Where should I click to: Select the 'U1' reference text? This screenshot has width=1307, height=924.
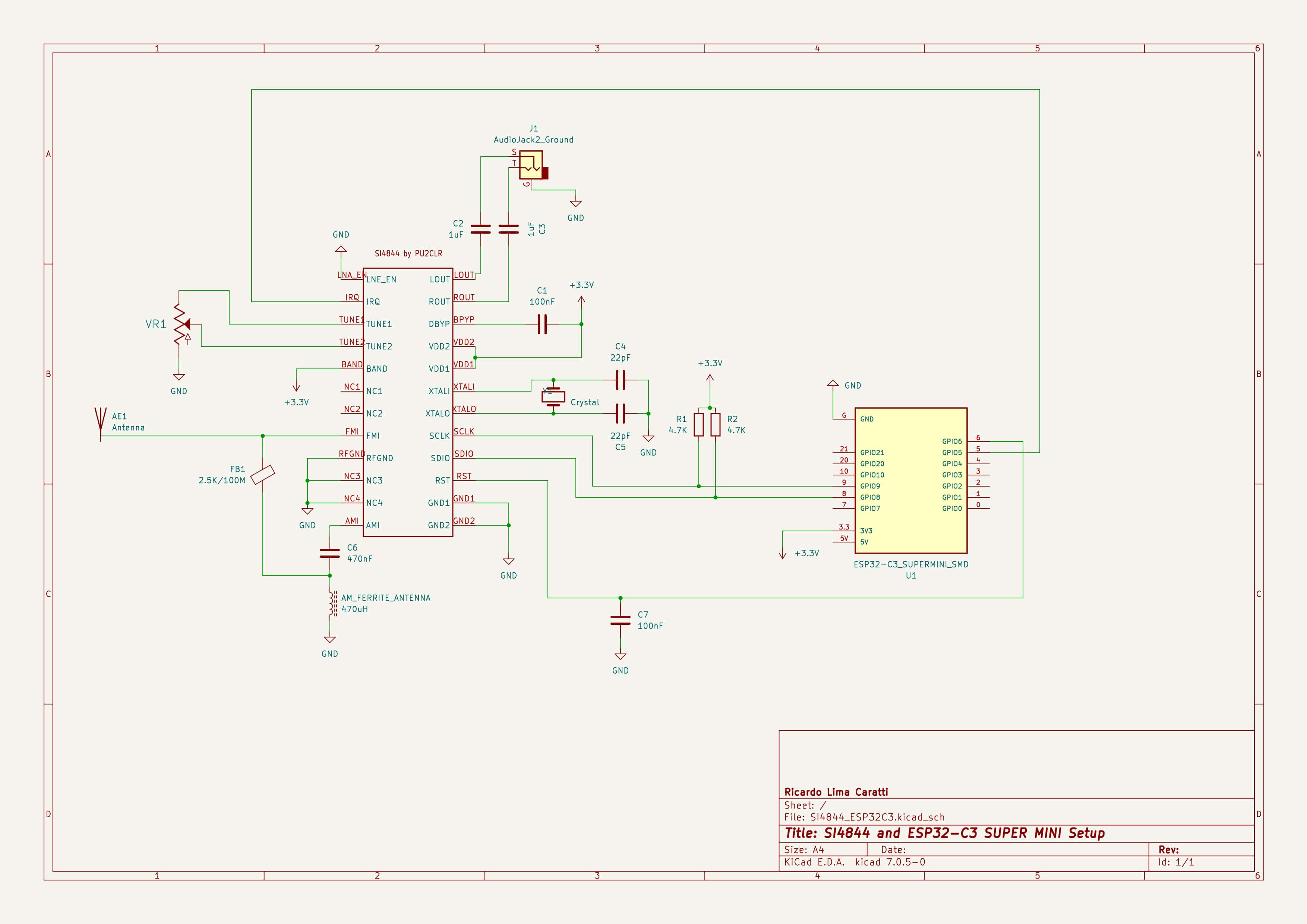click(x=911, y=576)
